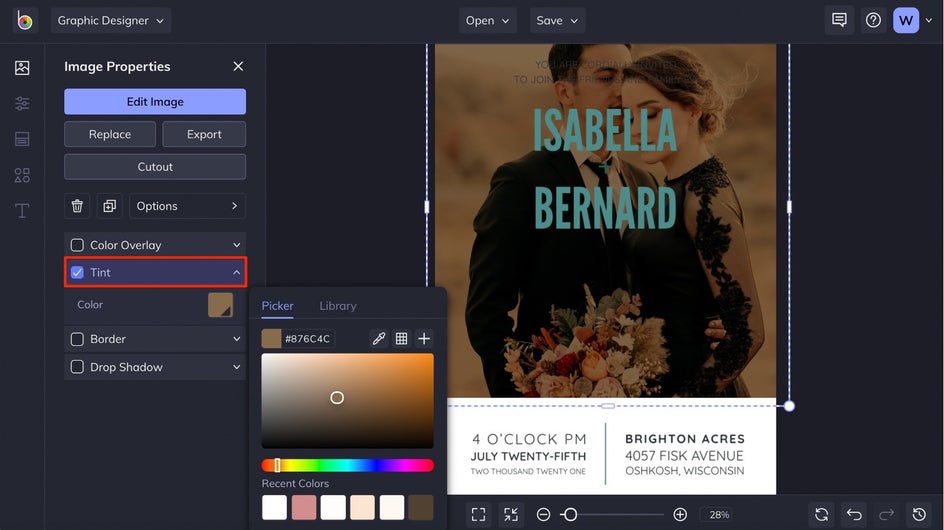Screen dimensions: 944x530
Task: Click the 4 O'CLOCK PM text
Action: pos(529,439)
